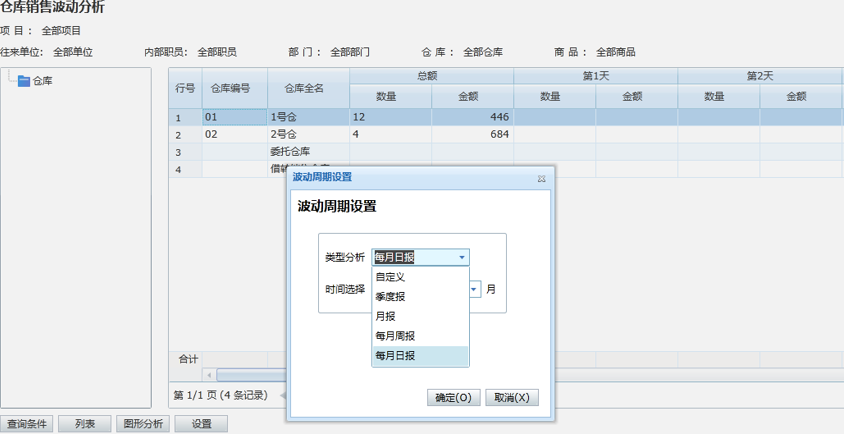Open 查询条件 at the bottom

27,424
